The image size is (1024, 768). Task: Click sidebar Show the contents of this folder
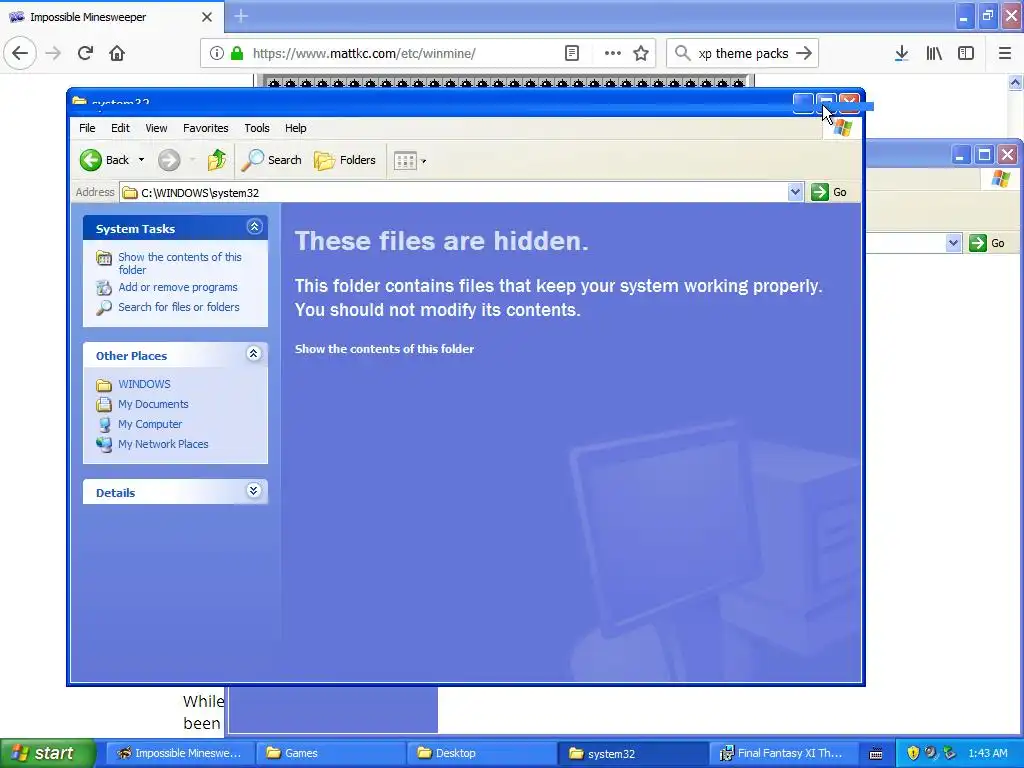180,263
